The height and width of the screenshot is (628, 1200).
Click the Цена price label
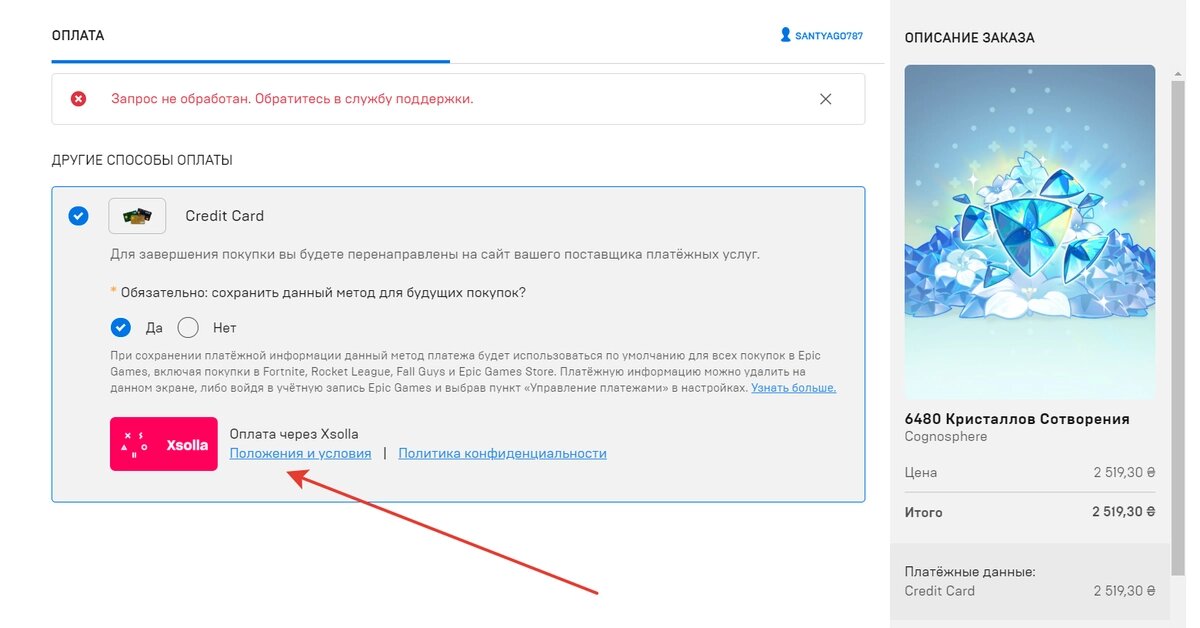[x=921, y=472]
